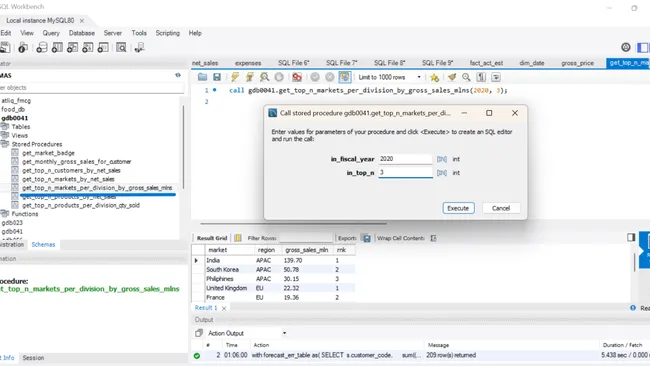Click the horizontal scrollbar under the SQL editor
Viewport: 650px width, 366px height.
293,223
